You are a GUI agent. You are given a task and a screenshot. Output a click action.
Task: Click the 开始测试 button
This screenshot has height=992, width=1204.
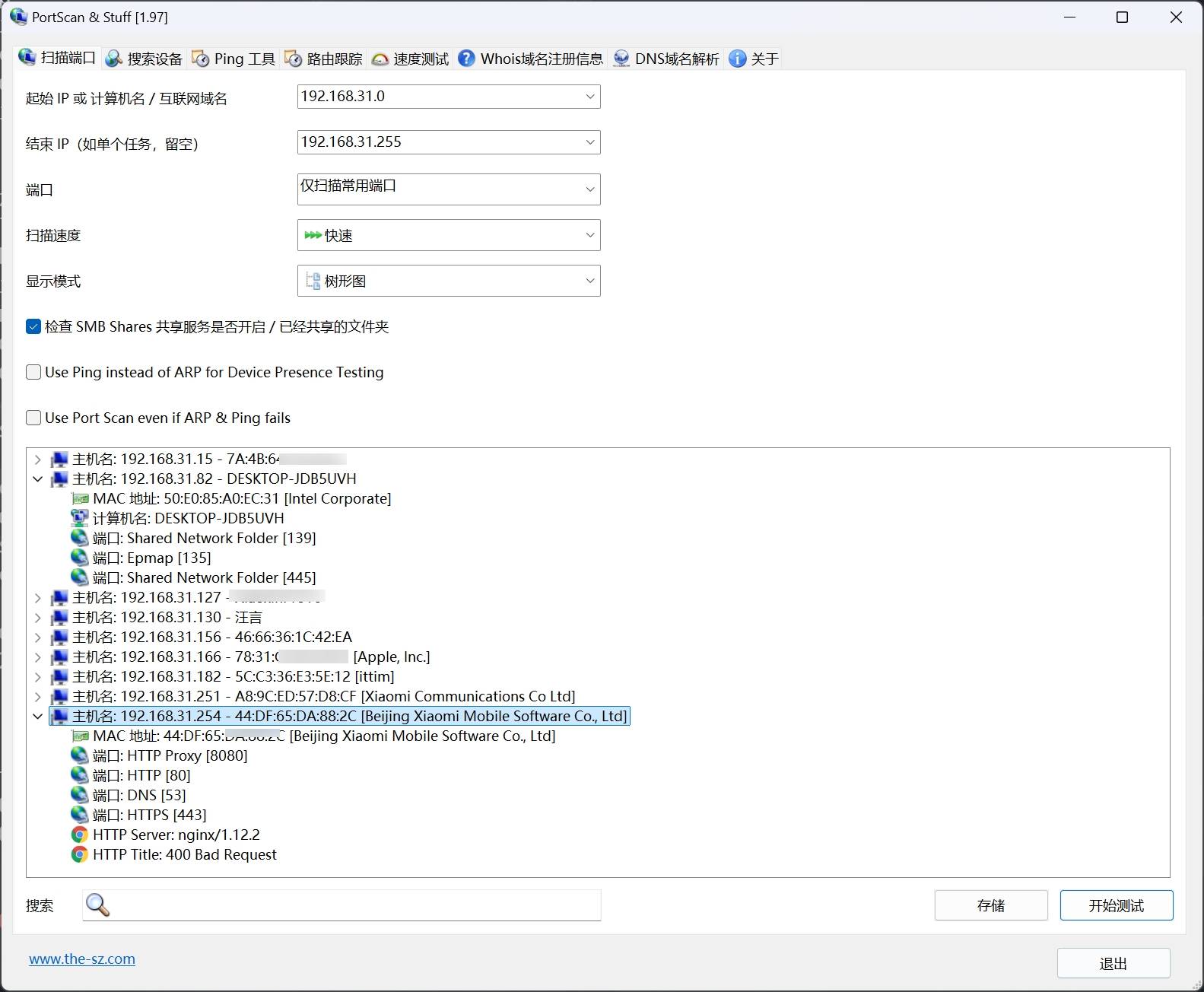coord(1116,905)
